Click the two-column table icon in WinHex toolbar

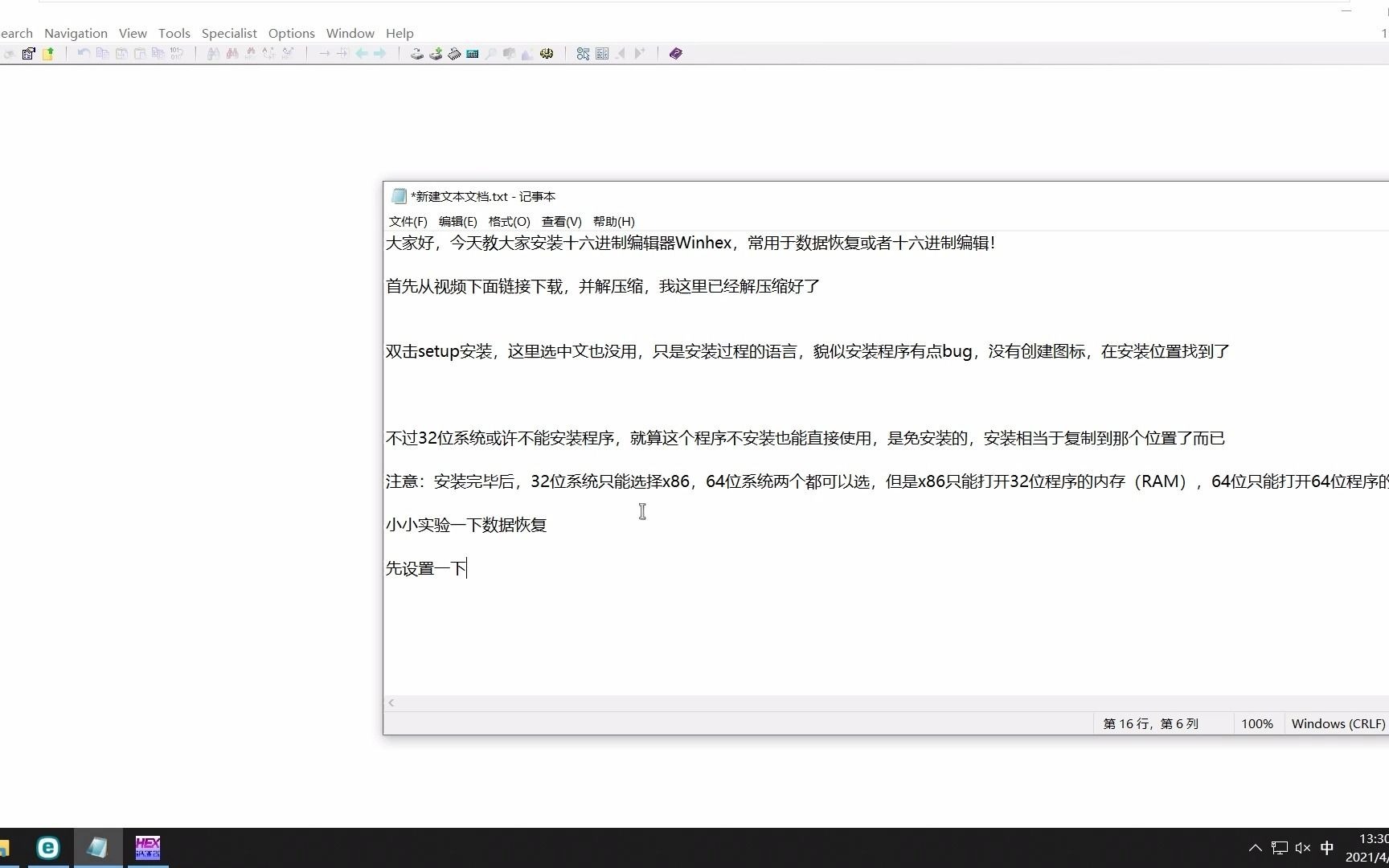click(602, 54)
